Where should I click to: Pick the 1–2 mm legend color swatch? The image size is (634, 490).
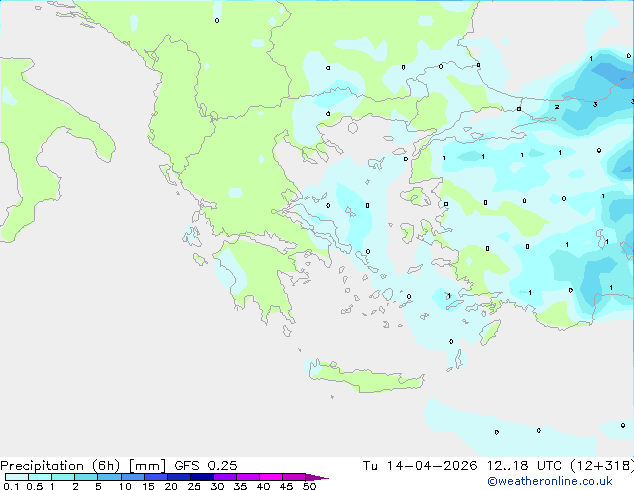(x=63, y=477)
